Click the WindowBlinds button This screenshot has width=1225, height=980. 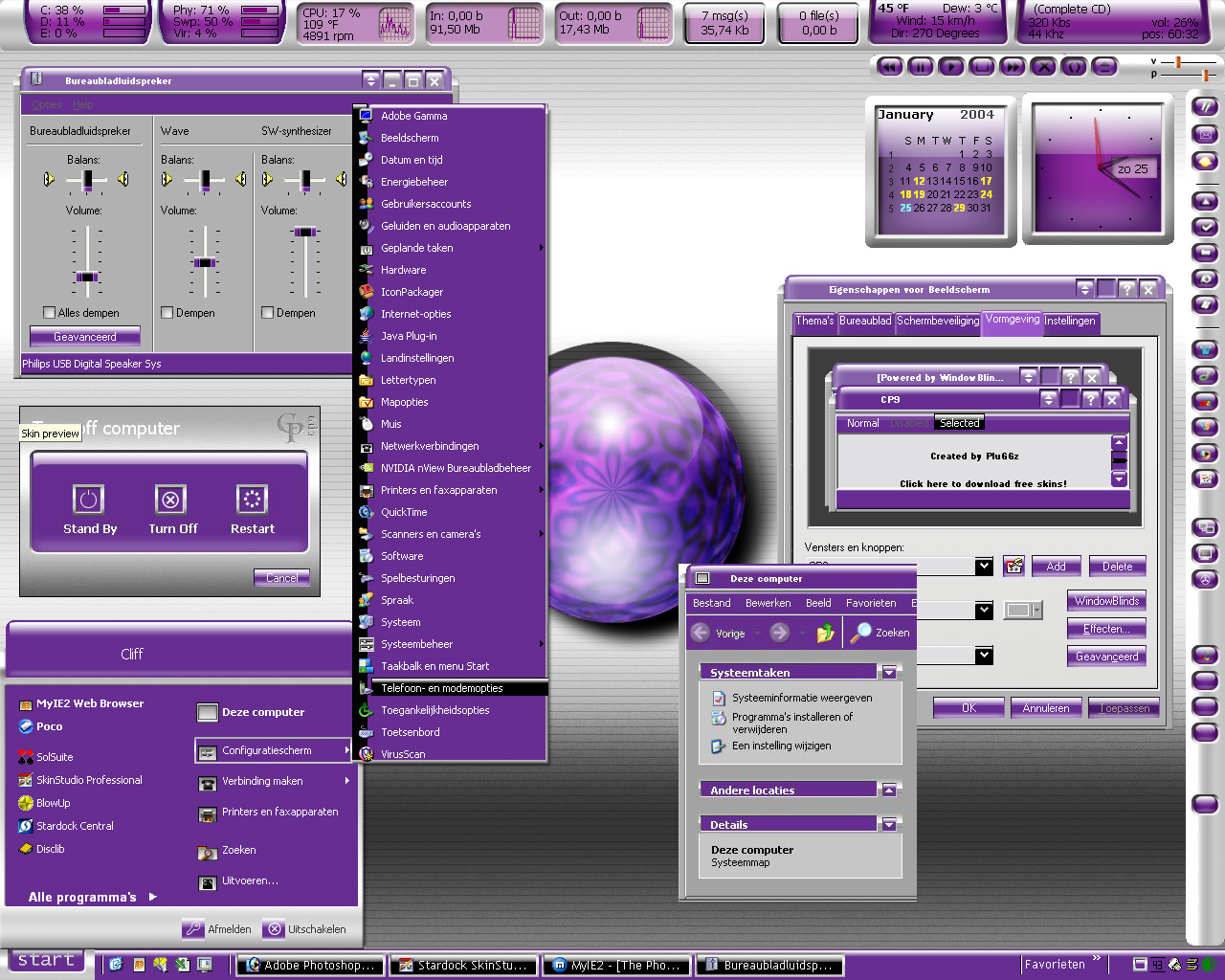[x=1106, y=601]
